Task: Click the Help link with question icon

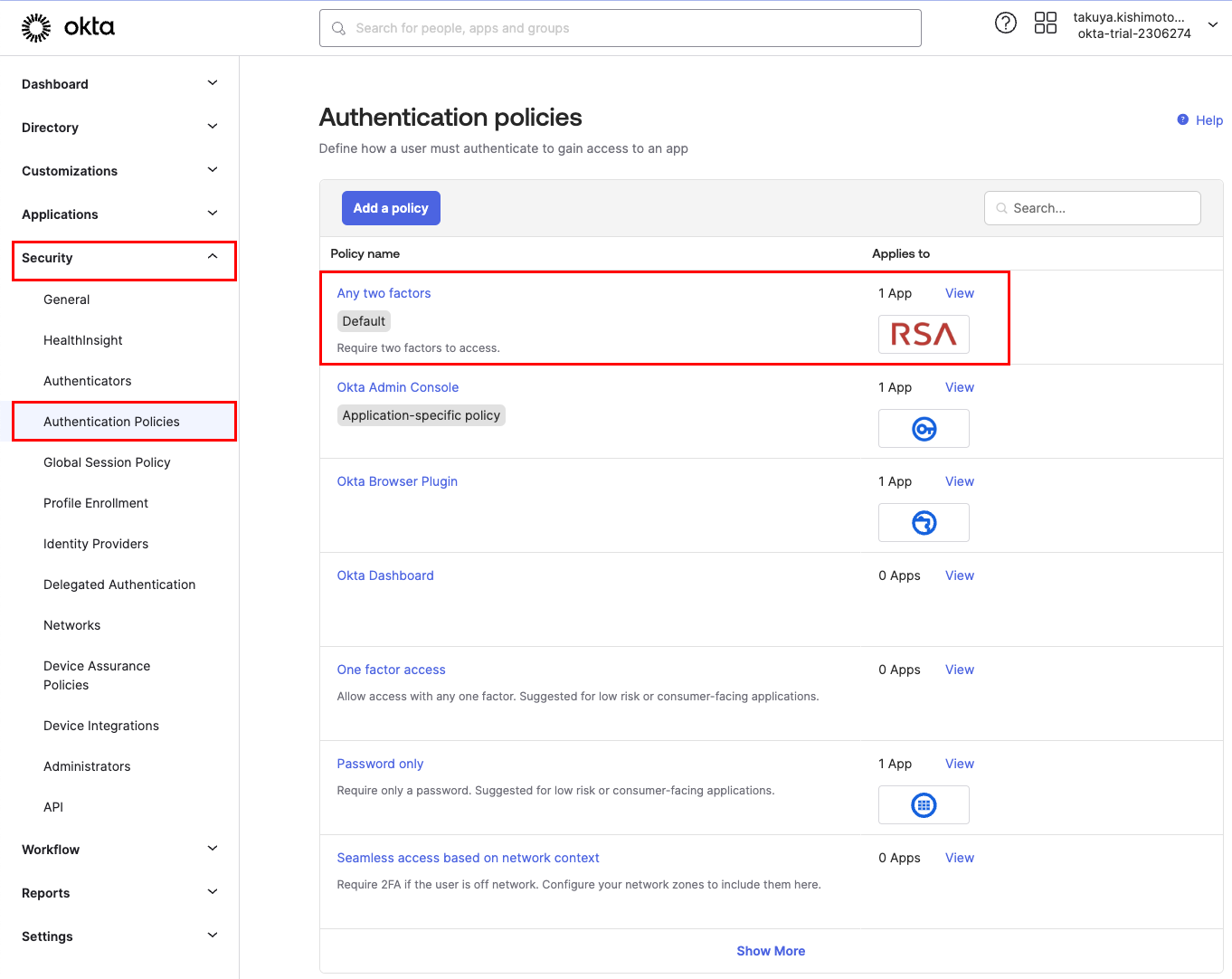Action: coord(1199,120)
